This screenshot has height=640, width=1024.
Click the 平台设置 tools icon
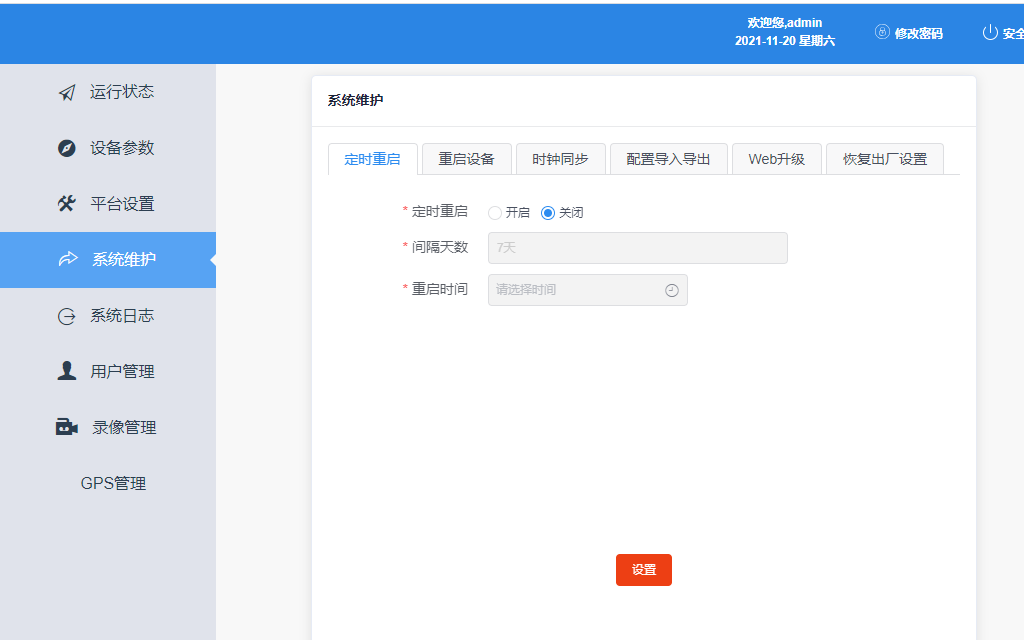pyautogui.click(x=66, y=204)
